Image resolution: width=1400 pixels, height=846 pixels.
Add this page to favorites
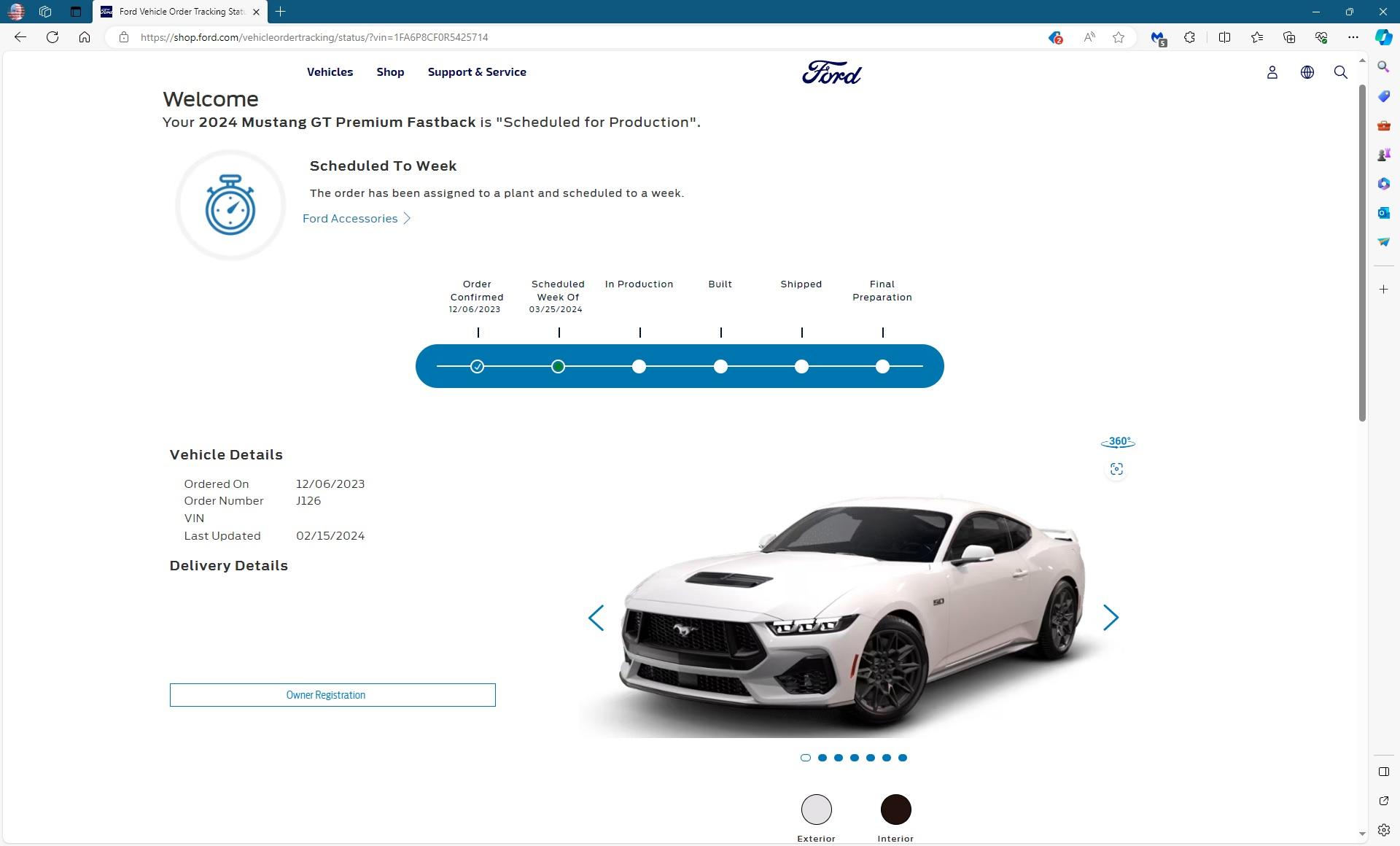tap(1119, 37)
